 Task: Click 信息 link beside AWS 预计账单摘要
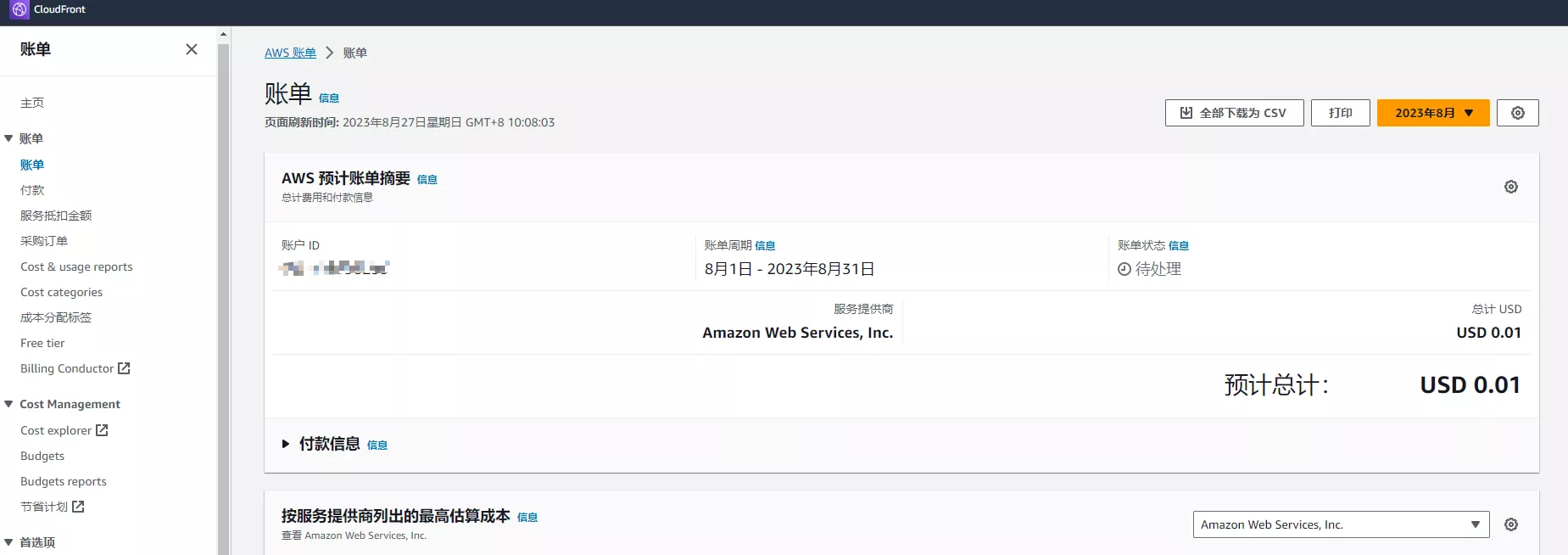(427, 180)
